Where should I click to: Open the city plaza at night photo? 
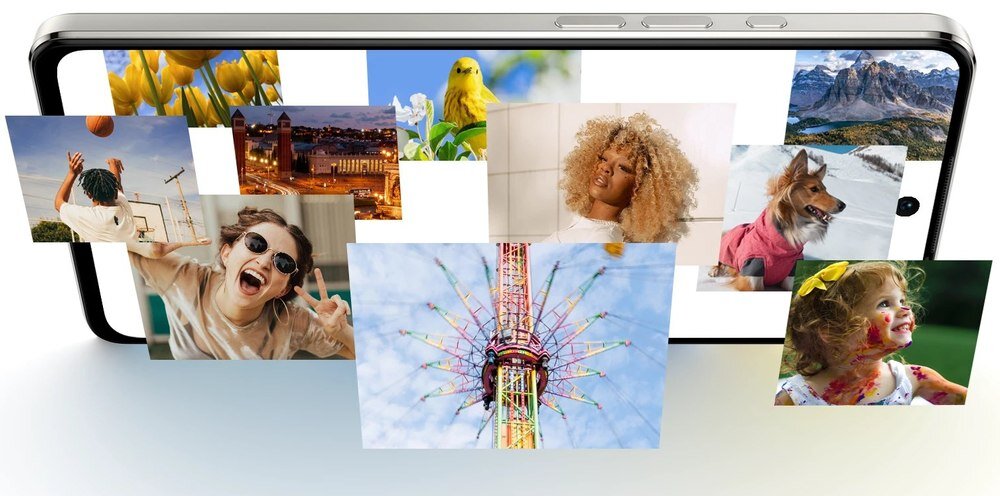tap(318, 160)
